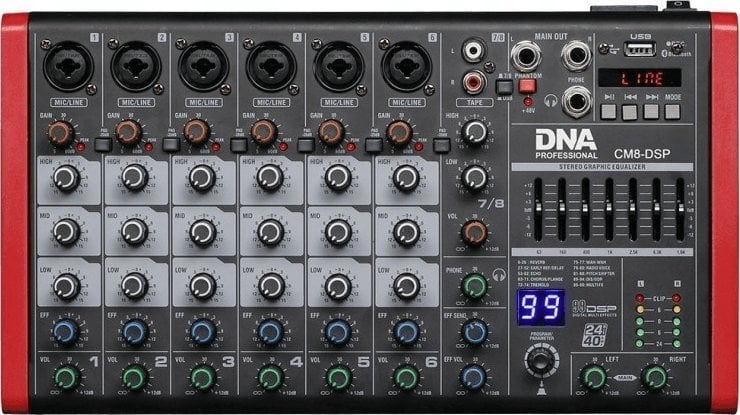Click the EFF SEND knob
740x415 pixels.
point(474,332)
